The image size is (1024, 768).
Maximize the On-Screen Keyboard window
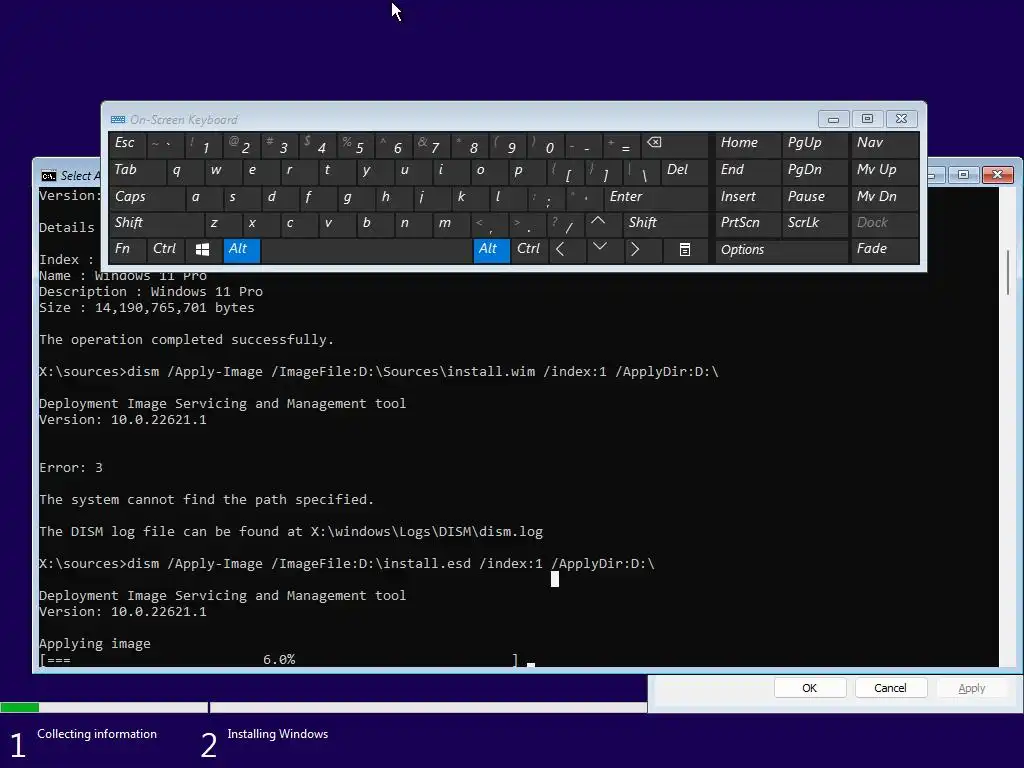(x=867, y=119)
